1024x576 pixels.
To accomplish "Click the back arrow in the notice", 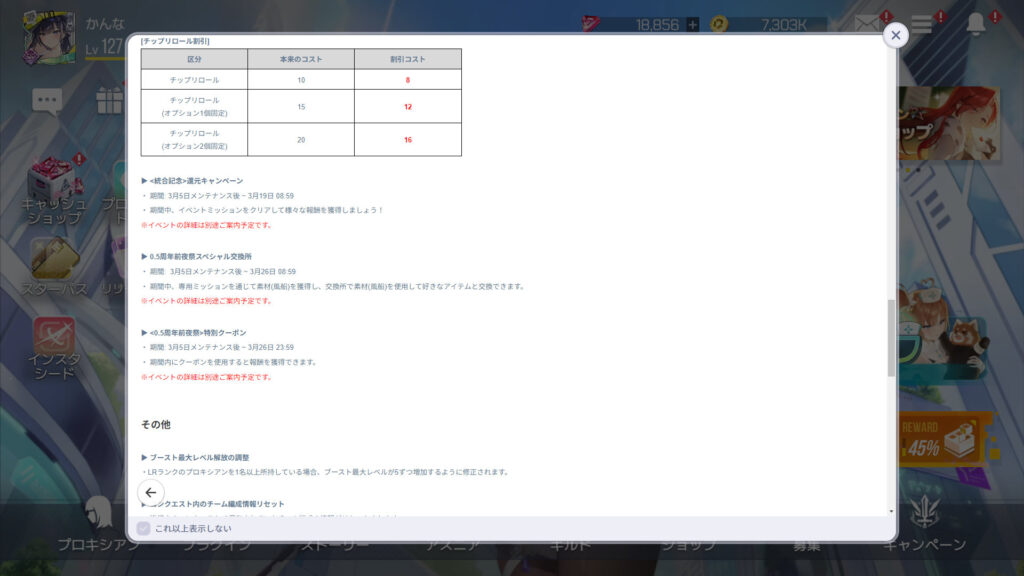I will [x=150, y=492].
